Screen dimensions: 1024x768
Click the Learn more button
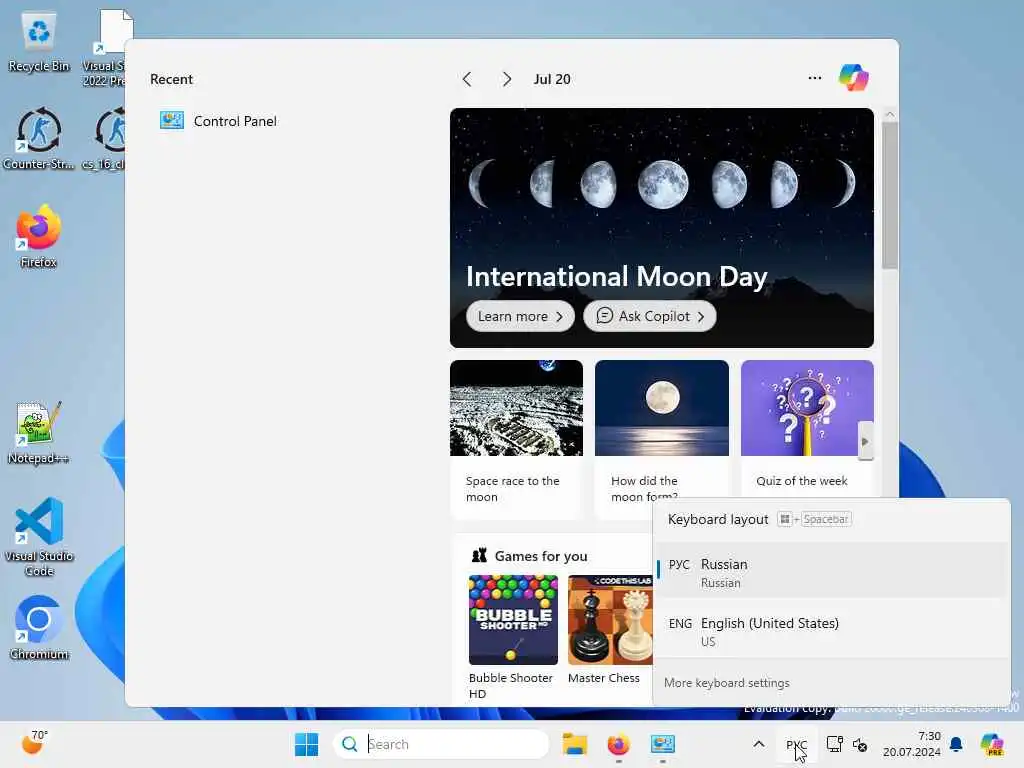click(x=520, y=316)
